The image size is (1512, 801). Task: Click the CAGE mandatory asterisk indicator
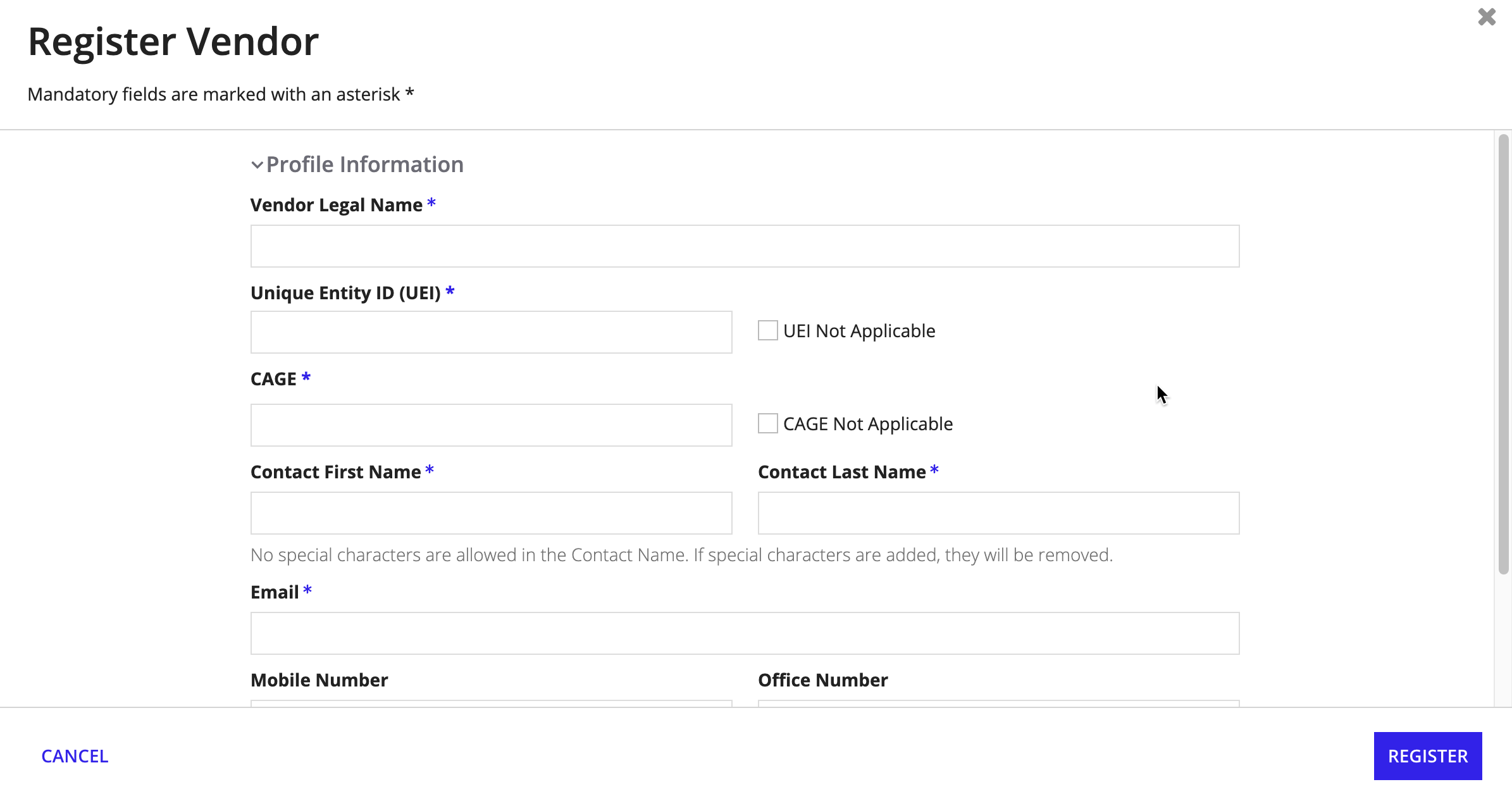click(307, 379)
